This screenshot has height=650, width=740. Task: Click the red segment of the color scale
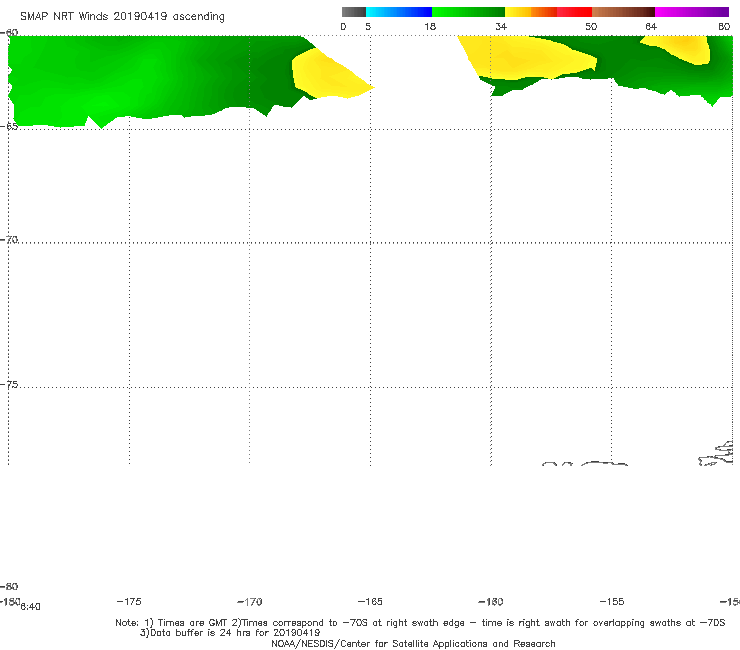point(574,12)
